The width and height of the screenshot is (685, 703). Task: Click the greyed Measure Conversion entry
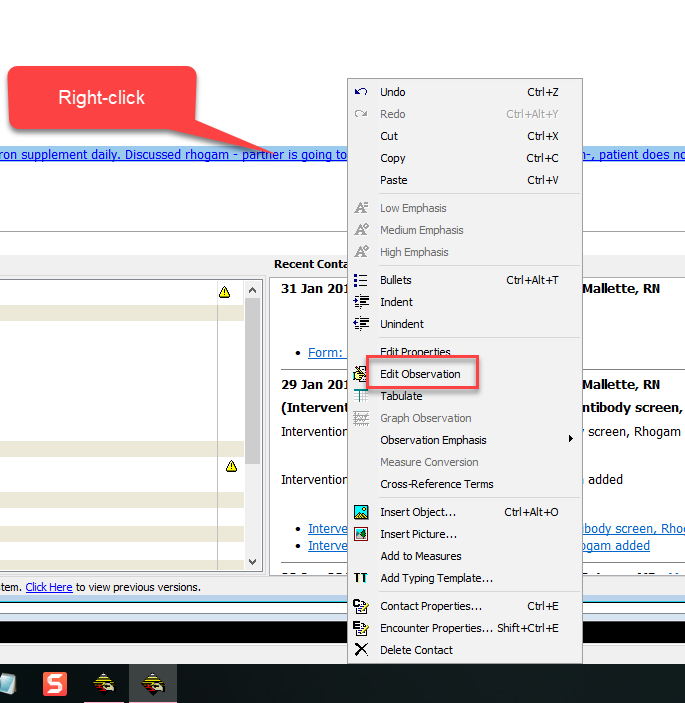point(465,462)
